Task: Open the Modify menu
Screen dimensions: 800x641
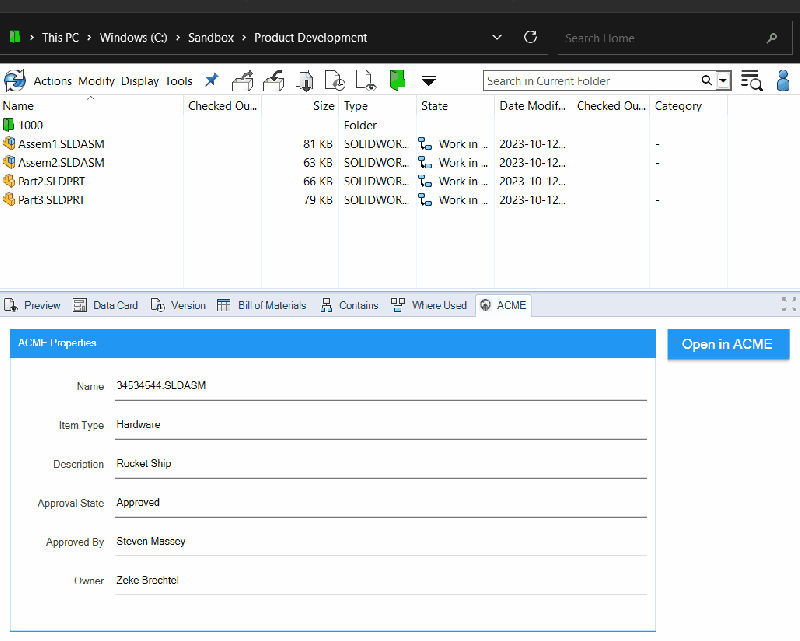Action: pyautogui.click(x=95, y=81)
